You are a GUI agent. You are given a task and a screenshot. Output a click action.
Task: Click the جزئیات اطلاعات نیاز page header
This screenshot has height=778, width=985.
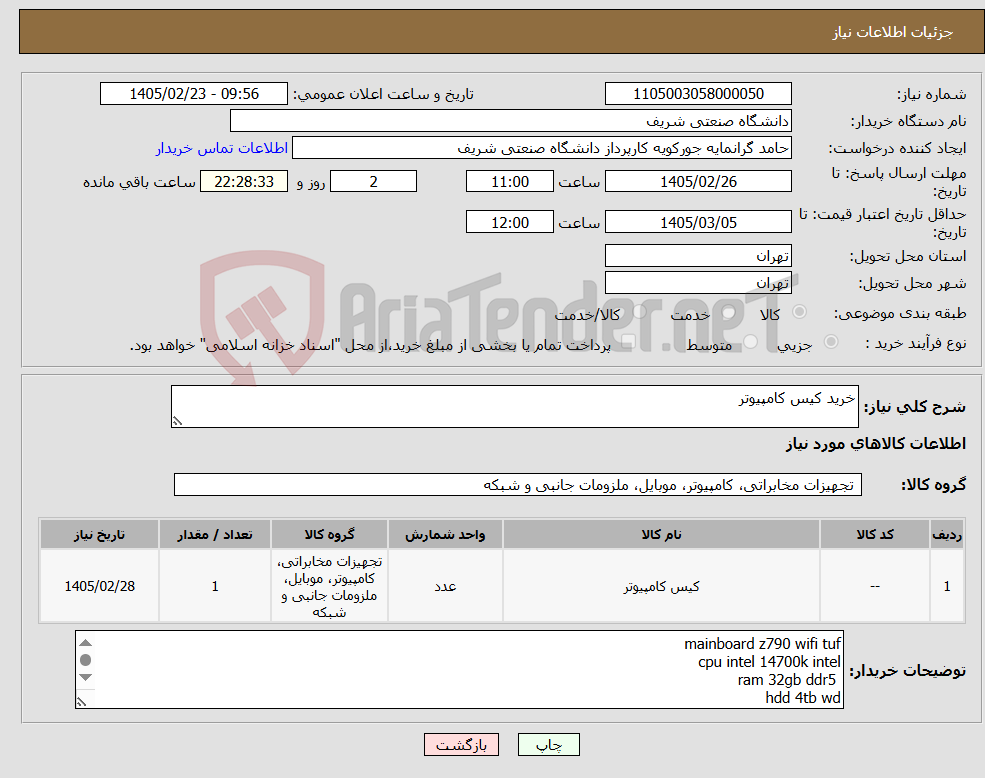tap(892, 32)
